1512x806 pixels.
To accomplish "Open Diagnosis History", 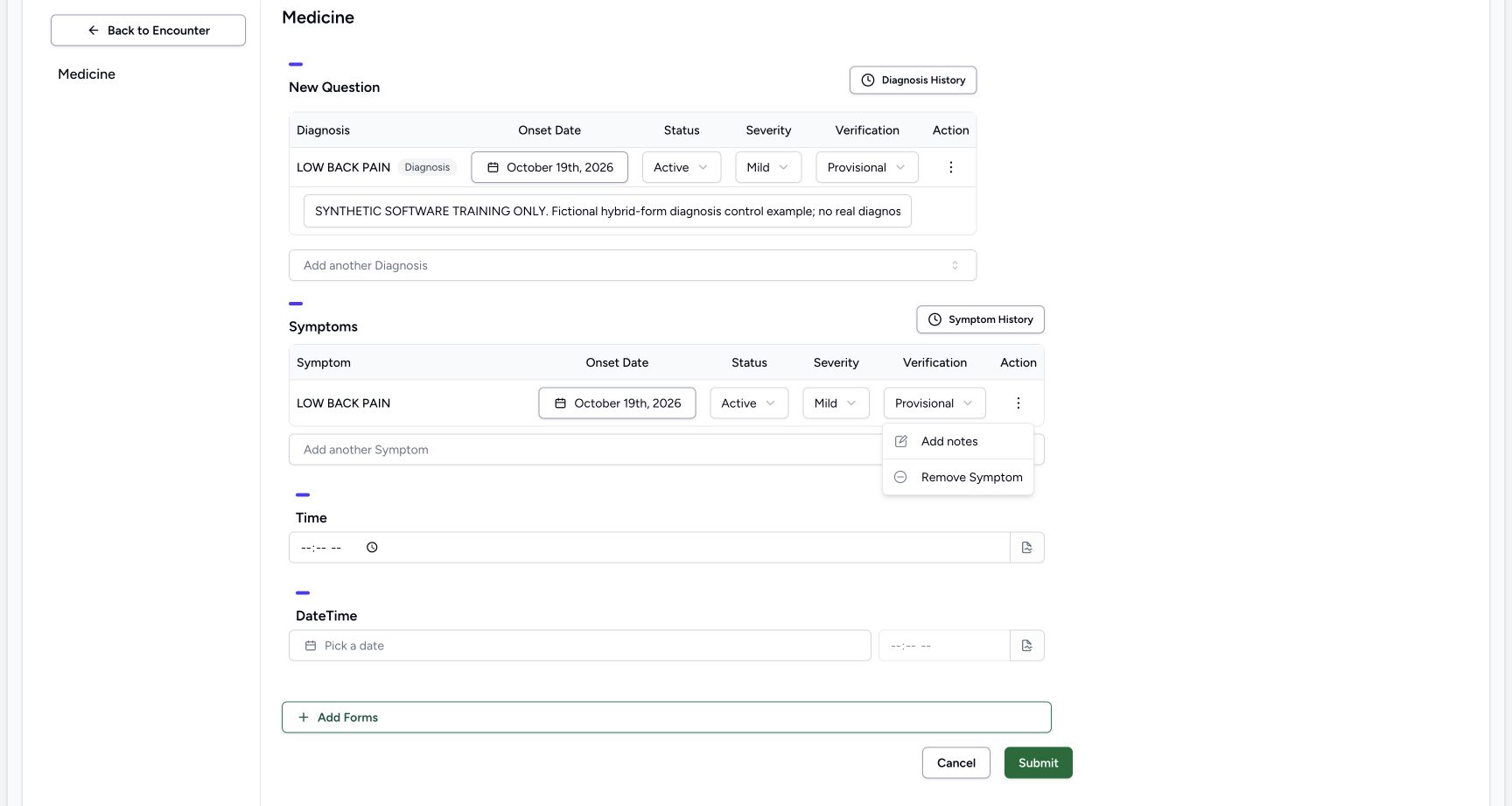I will (x=913, y=81).
